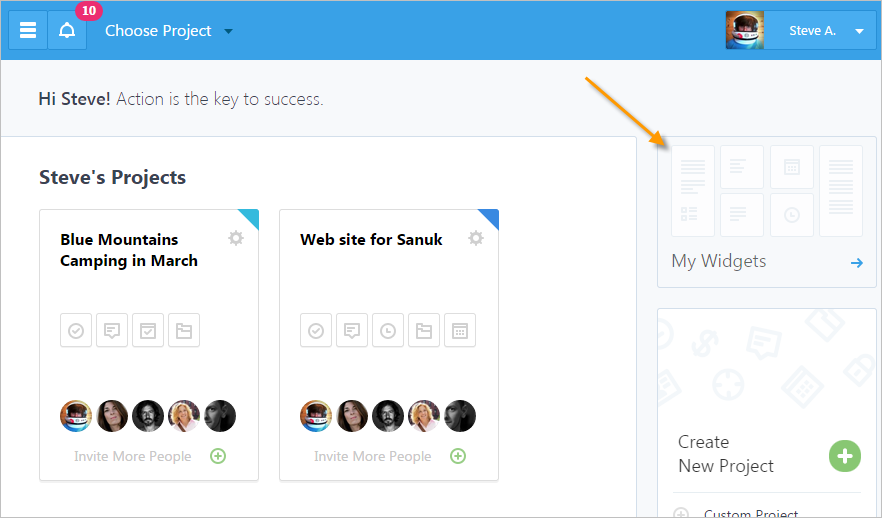Viewport: 882px width, 518px height.
Task: Open discussions icon in Web site for Sanuk
Action: 352,330
